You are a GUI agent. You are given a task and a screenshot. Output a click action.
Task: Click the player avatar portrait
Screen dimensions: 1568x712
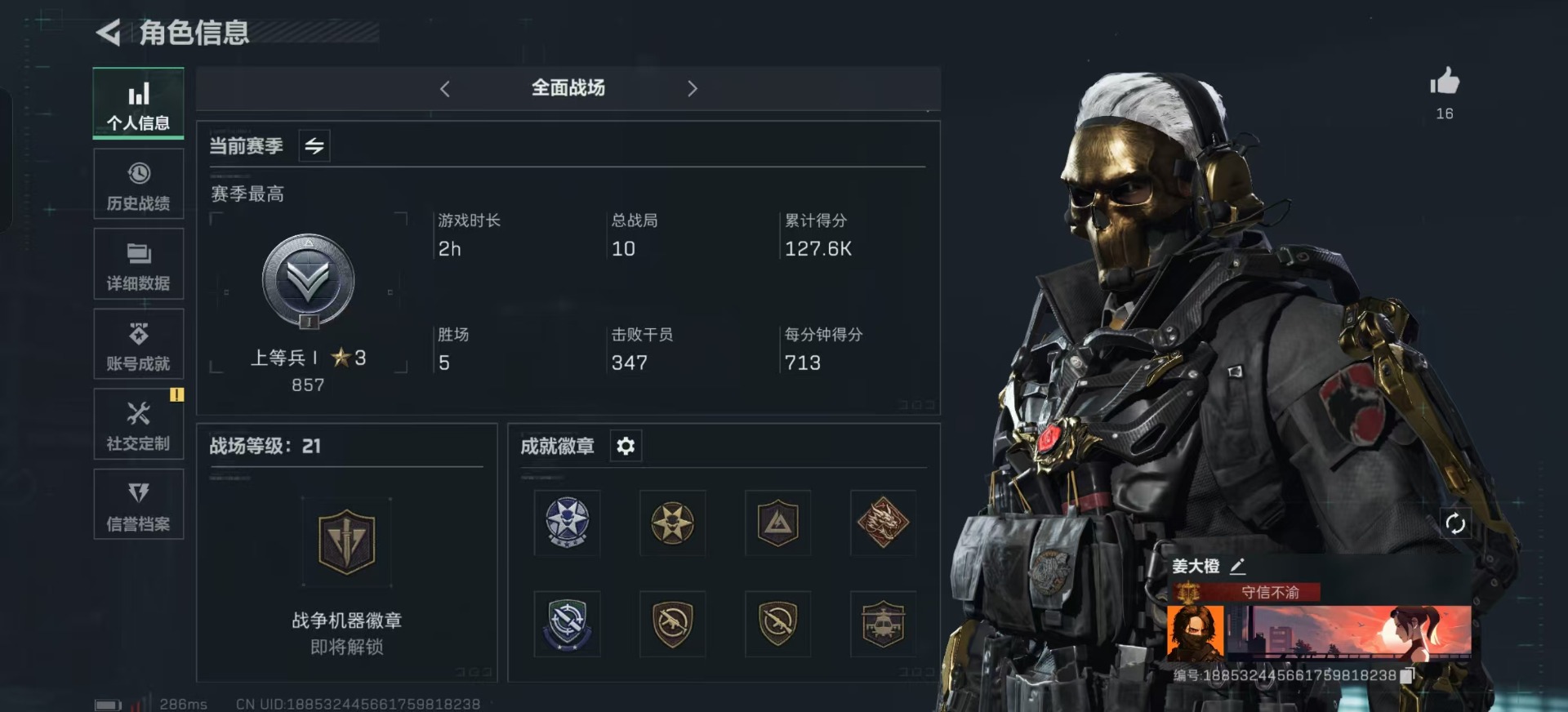(1196, 632)
